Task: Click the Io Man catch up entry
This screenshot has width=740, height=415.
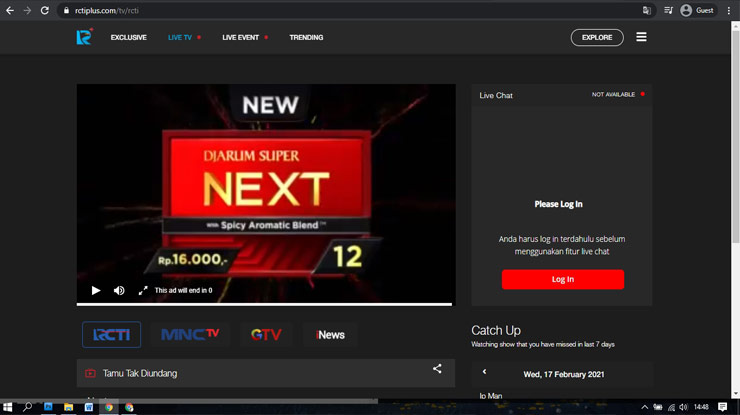Action: click(x=491, y=396)
